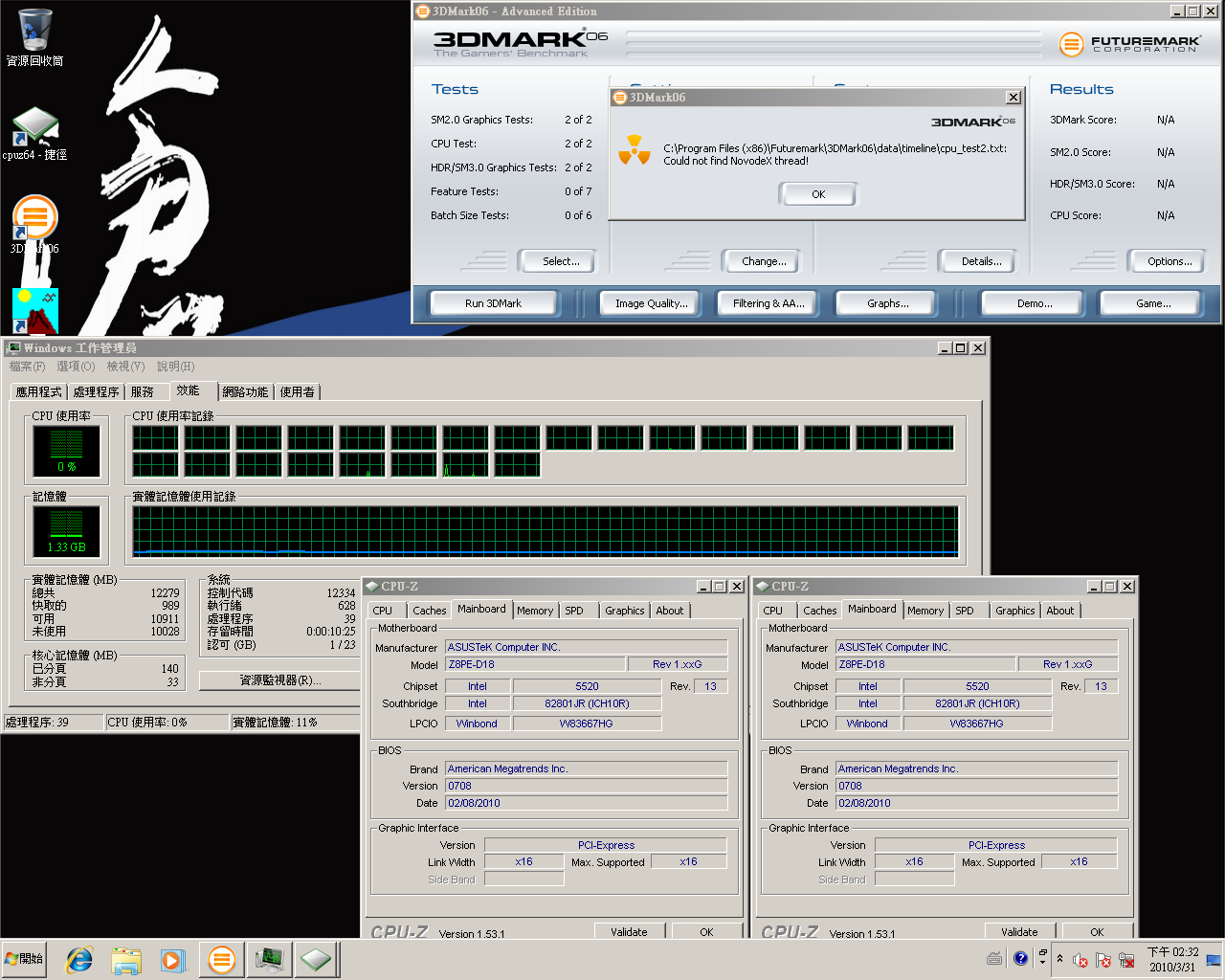Click the left CPU-Z window title icon

pyautogui.click(x=372, y=586)
